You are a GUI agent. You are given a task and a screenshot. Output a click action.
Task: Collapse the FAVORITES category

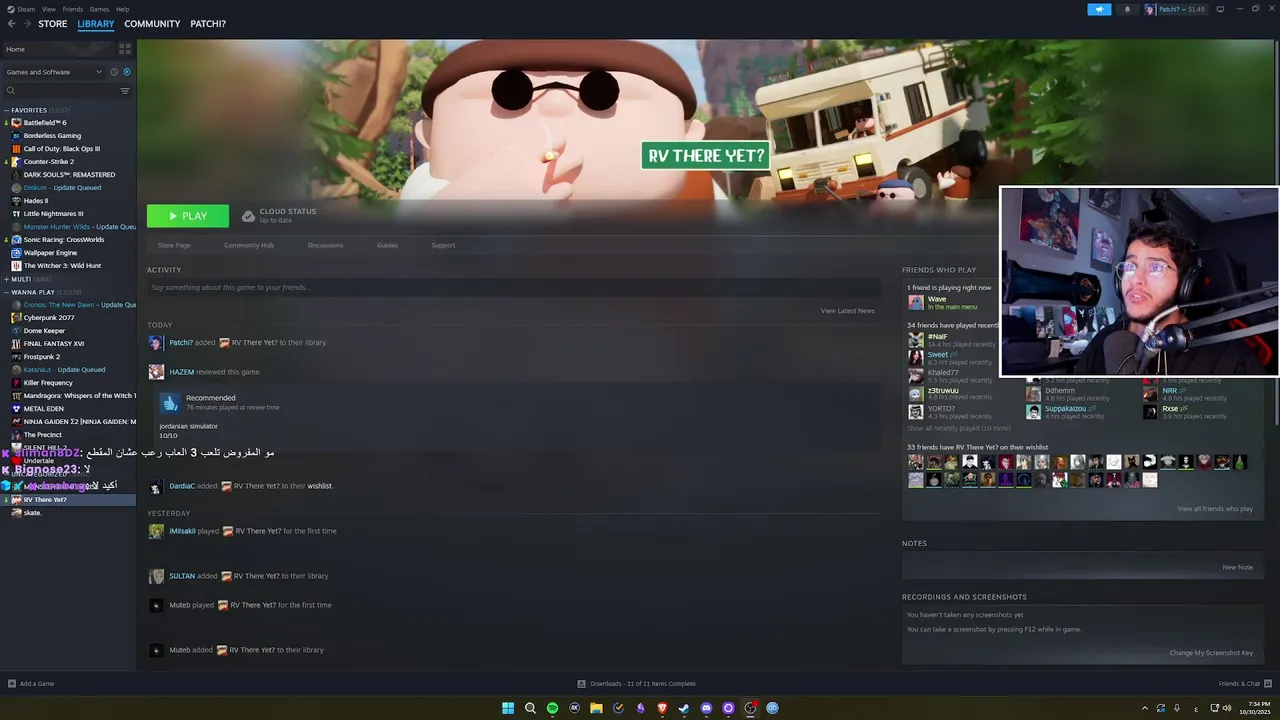(6, 110)
